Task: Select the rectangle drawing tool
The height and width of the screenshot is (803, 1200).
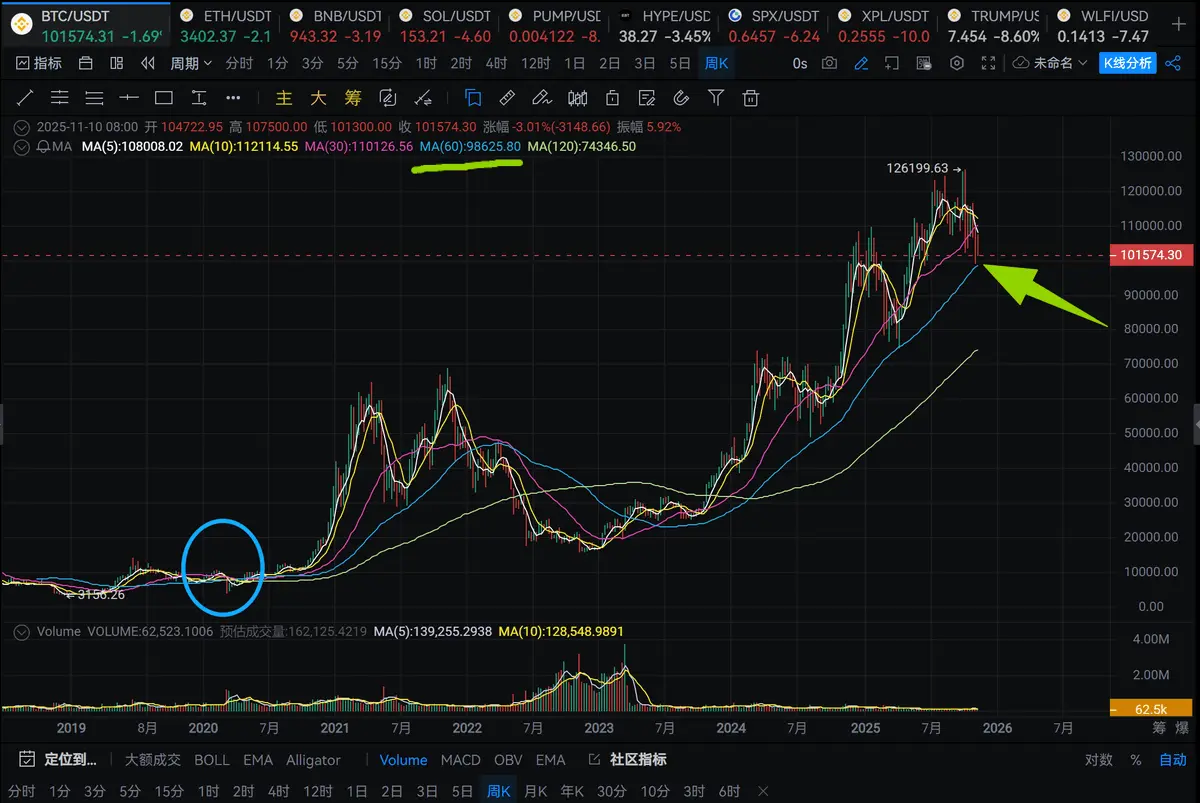Action: click(x=163, y=99)
